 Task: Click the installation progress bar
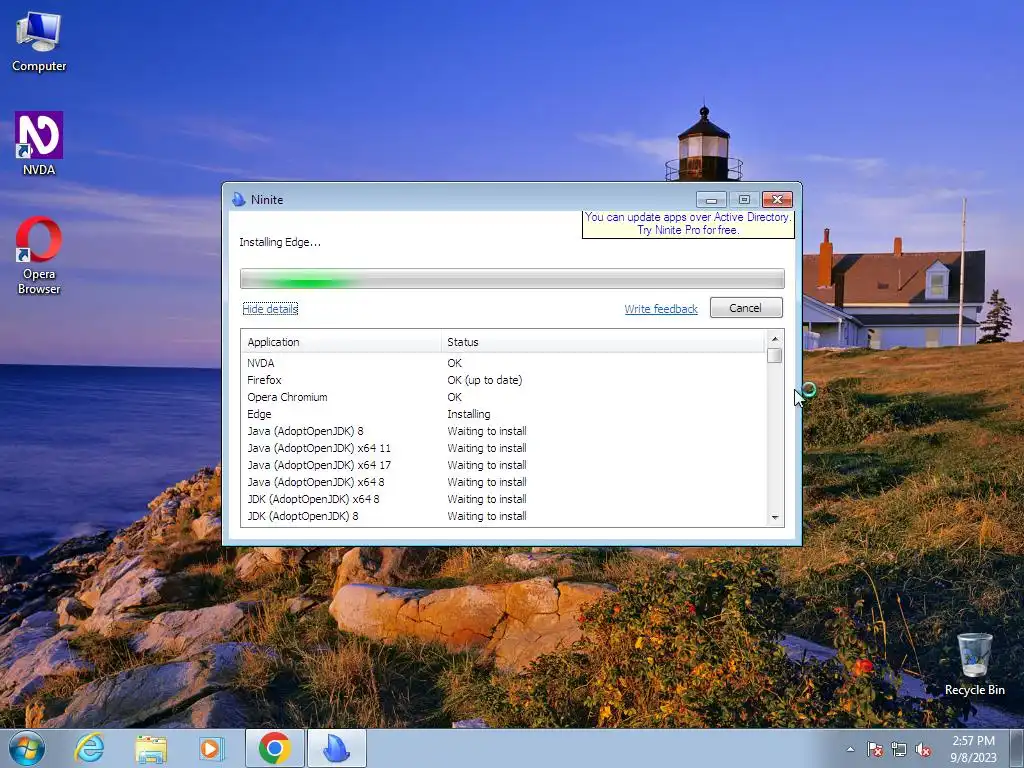click(512, 278)
